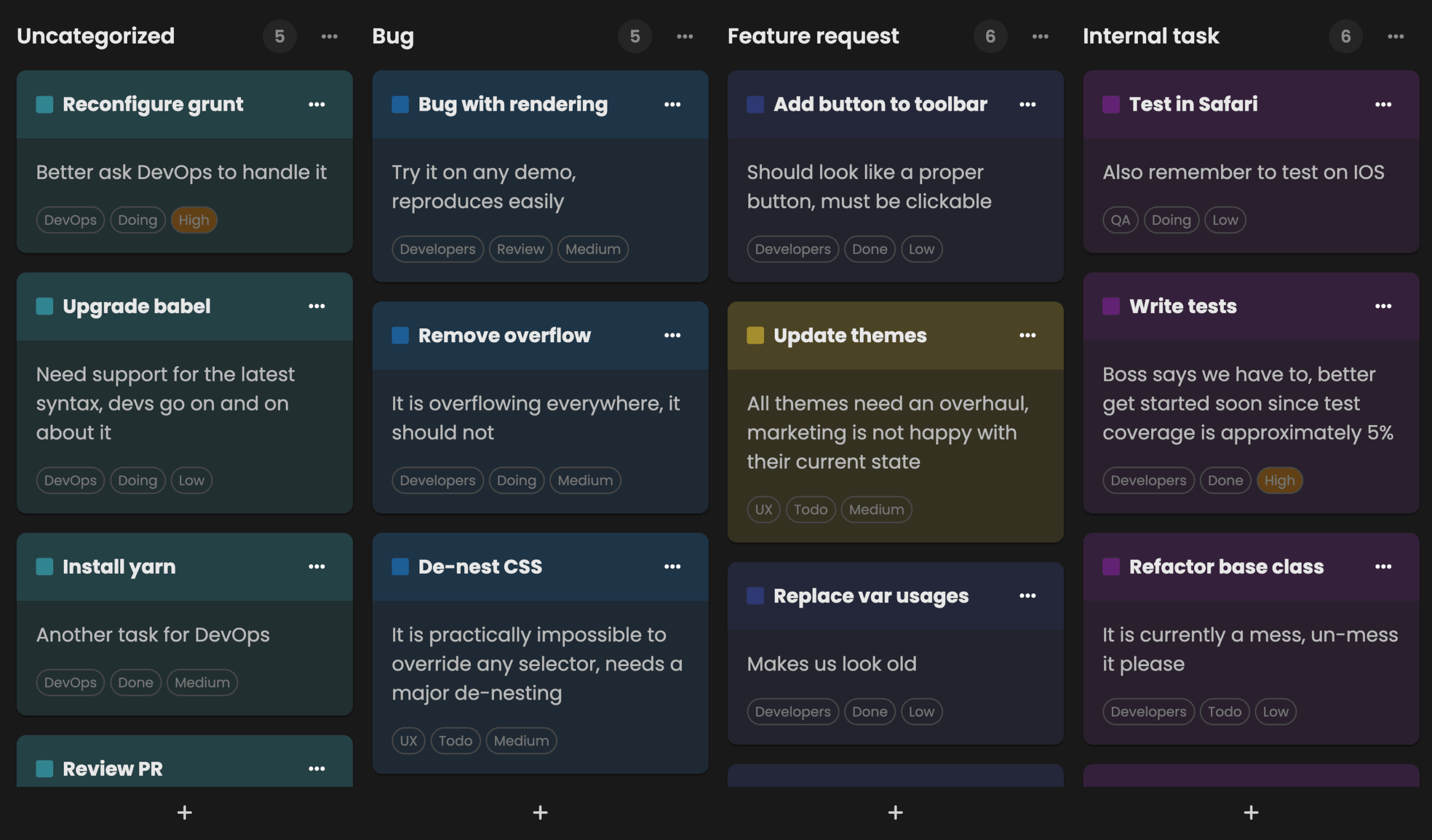Open Bug column three-dot menu
Image resolution: width=1432 pixels, height=840 pixels.
(684, 36)
